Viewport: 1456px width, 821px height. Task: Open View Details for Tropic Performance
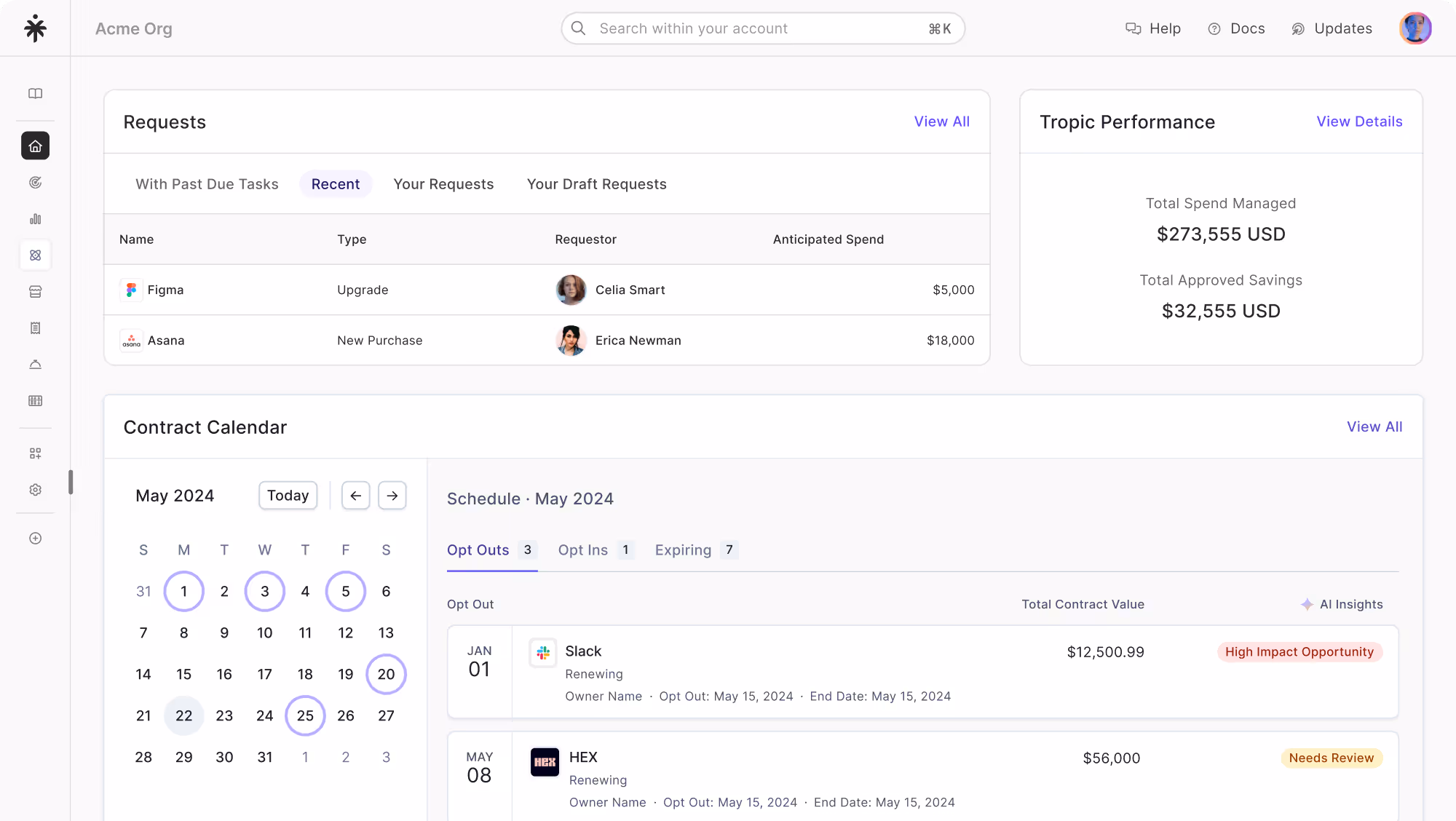1358,122
